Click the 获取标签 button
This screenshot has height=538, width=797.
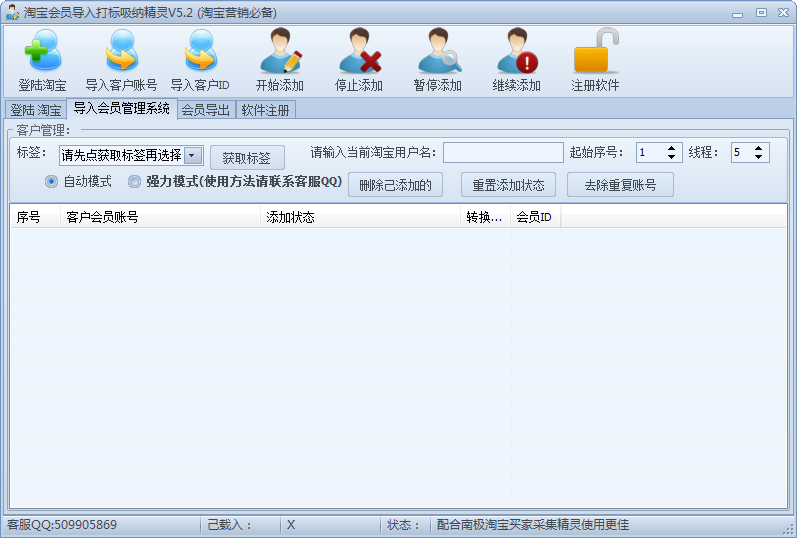pyautogui.click(x=247, y=158)
